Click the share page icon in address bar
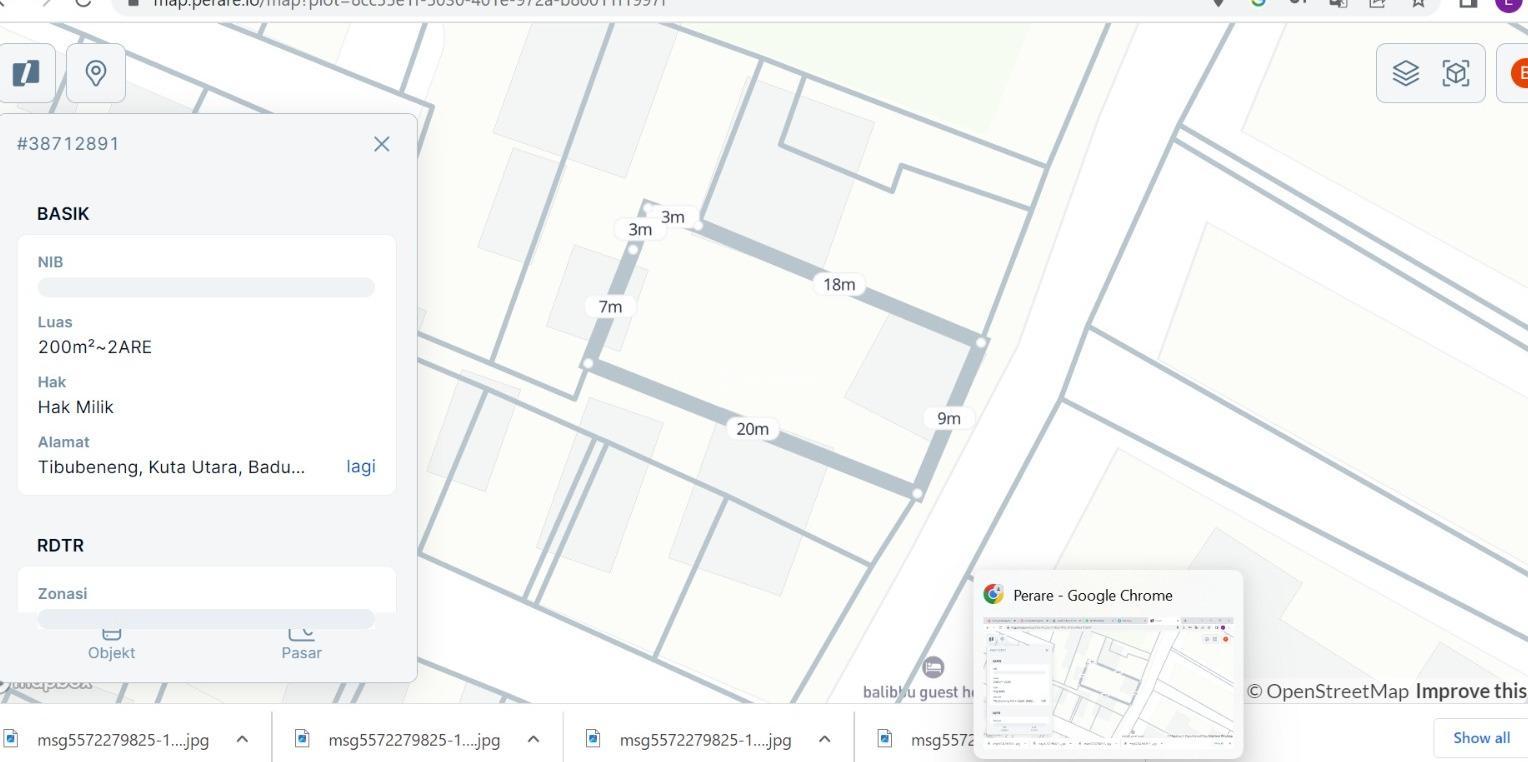The width and height of the screenshot is (1528, 762). (x=1377, y=3)
